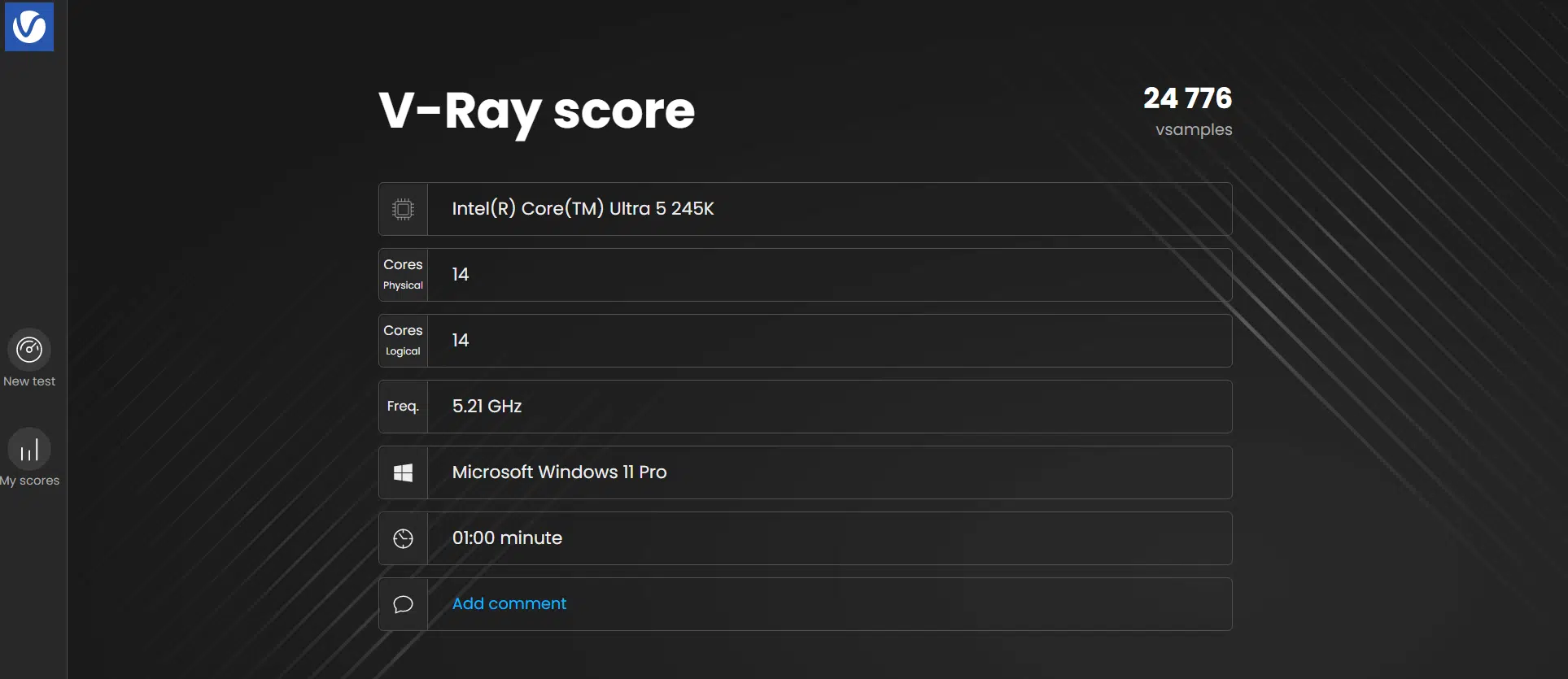Click the CPU chip icon
1568x679 pixels.
click(403, 209)
